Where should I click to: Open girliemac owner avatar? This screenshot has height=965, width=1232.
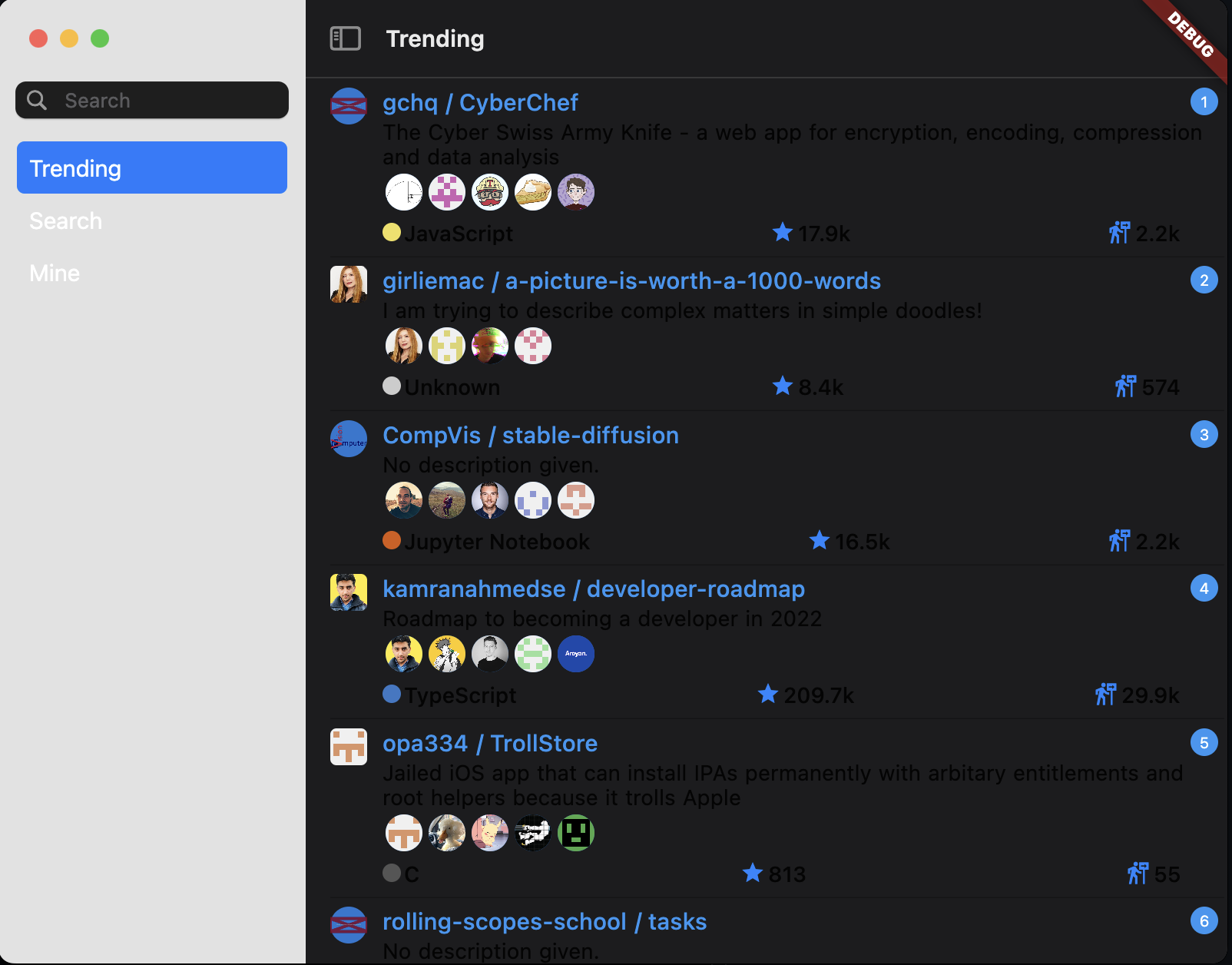pos(349,284)
